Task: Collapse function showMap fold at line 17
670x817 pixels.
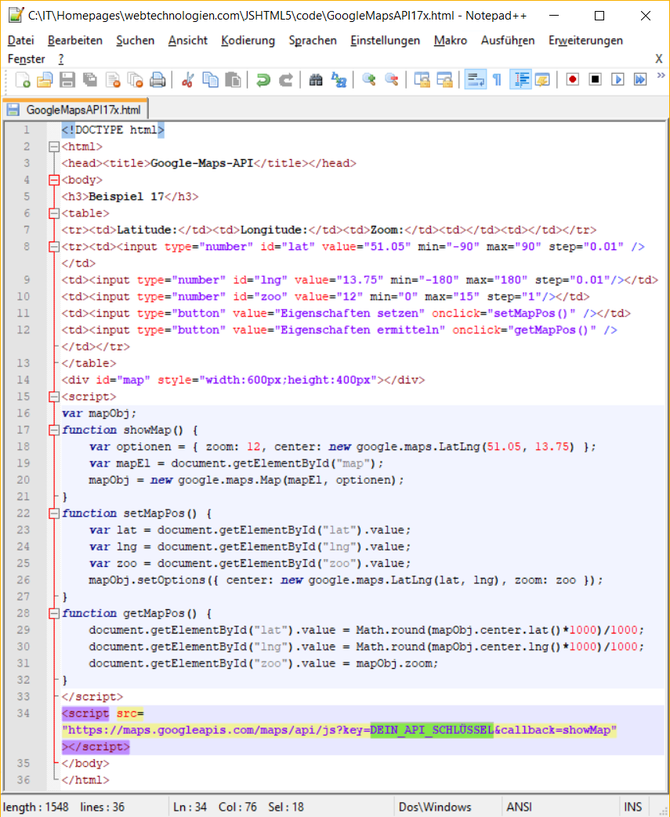Action: pos(54,430)
